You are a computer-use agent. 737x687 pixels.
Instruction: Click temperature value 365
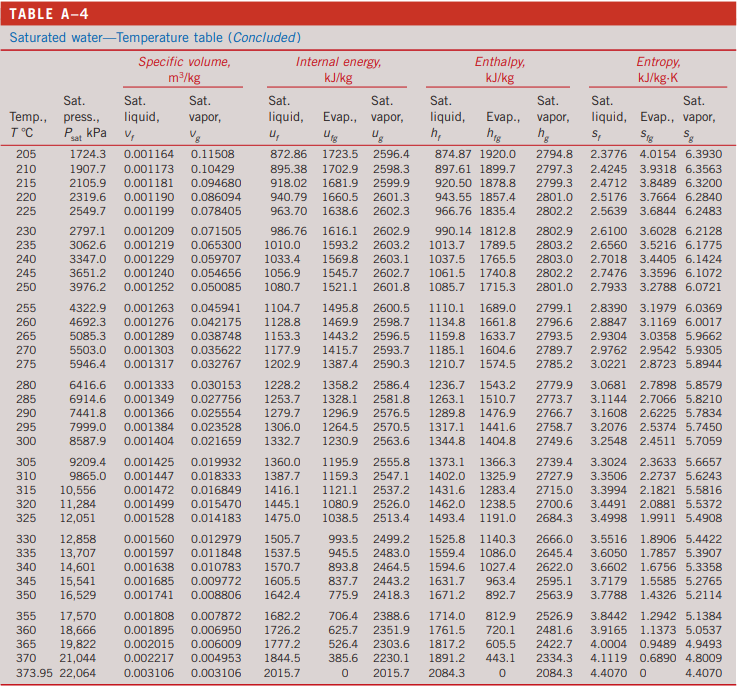click(26, 644)
